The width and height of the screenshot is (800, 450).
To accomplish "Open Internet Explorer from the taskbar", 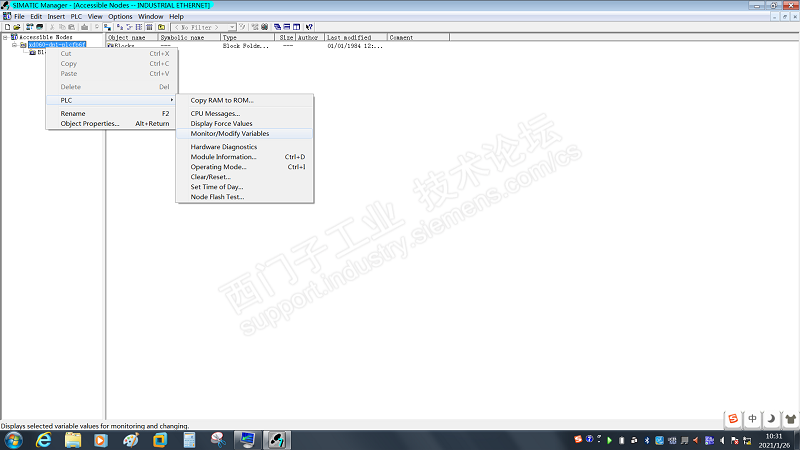I will [x=44, y=440].
